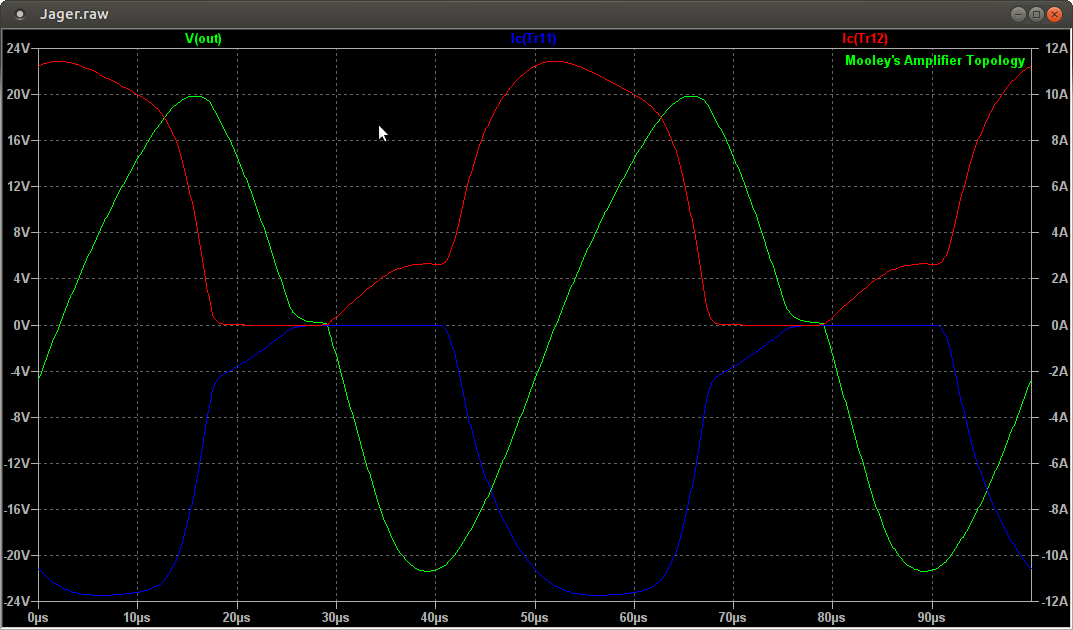Screen dimensions: 1073x630
Task: Click the 12A right axis label
Action: click(x=1056, y=49)
